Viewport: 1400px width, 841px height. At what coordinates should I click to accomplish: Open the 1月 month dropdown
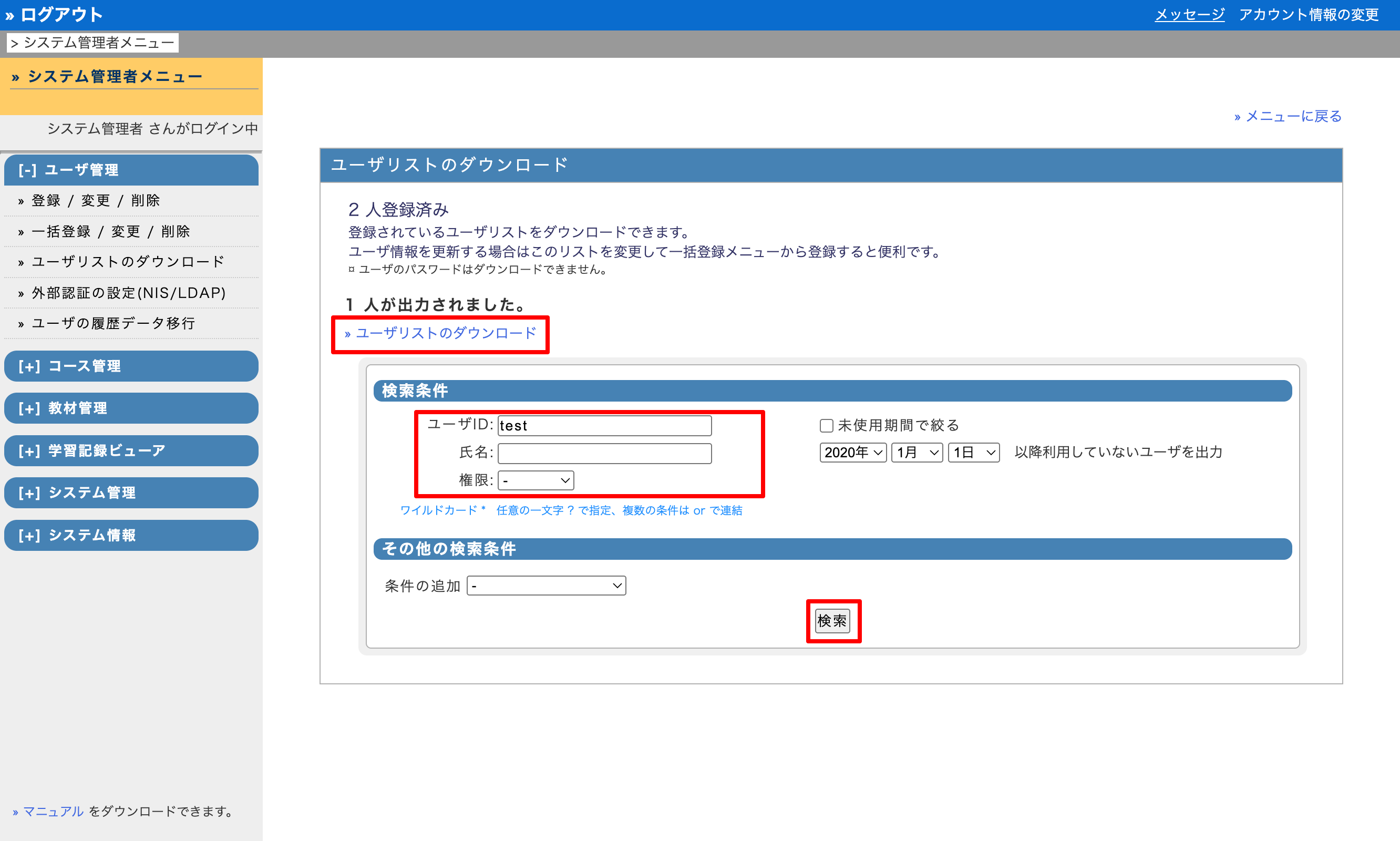[916, 452]
